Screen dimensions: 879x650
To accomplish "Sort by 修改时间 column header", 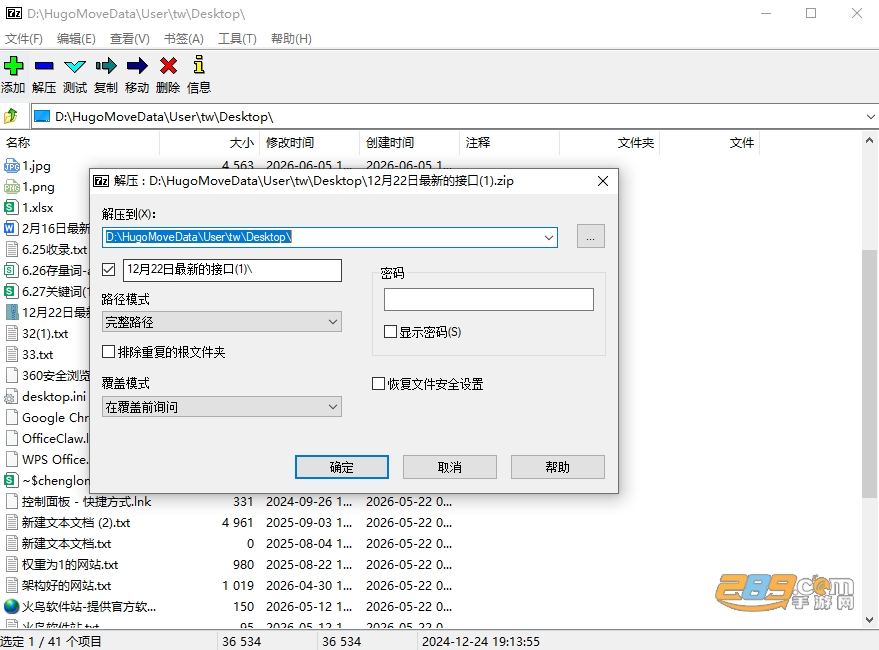I will coord(309,142).
